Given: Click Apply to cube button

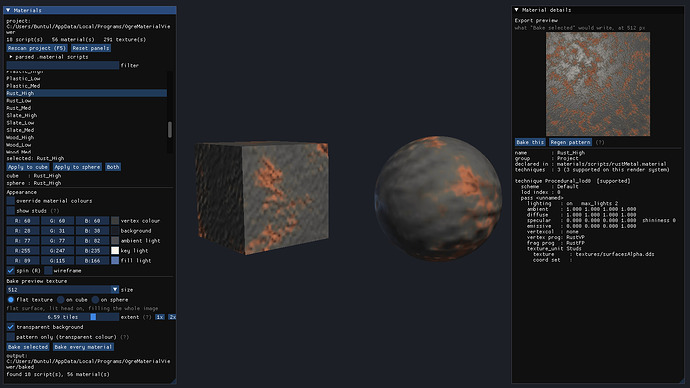Looking at the screenshot, I should tap(28, 167).
